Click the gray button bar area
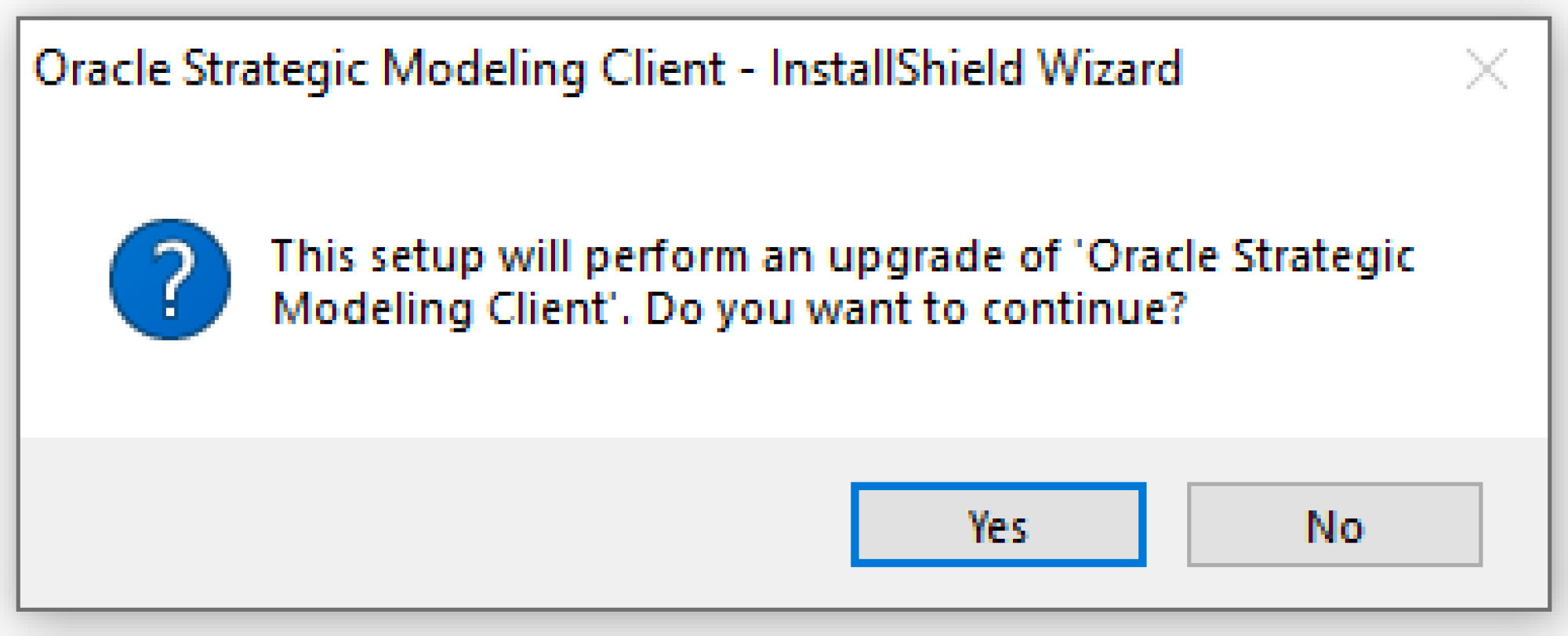 431,522
